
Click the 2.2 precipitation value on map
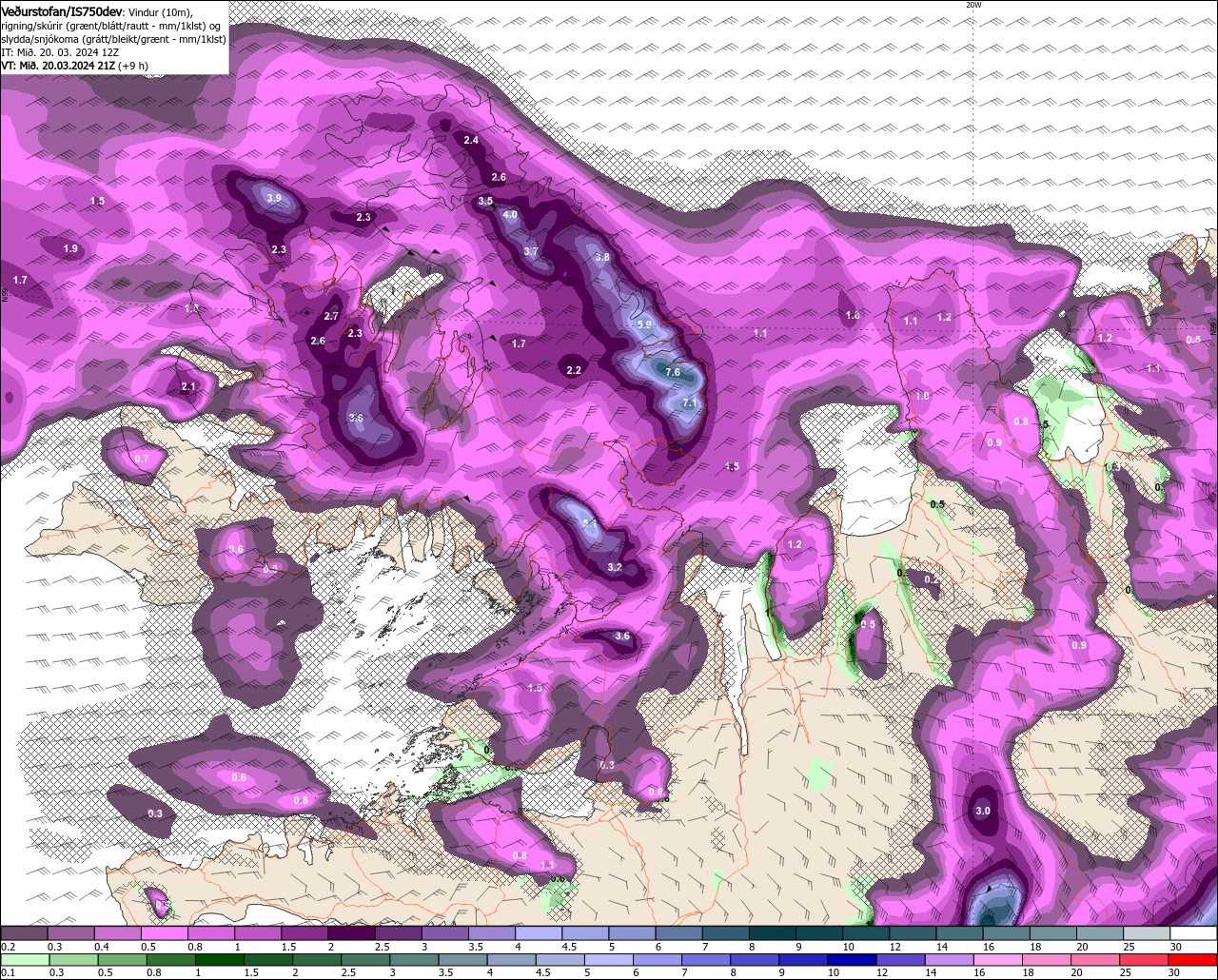pos(574,370)
